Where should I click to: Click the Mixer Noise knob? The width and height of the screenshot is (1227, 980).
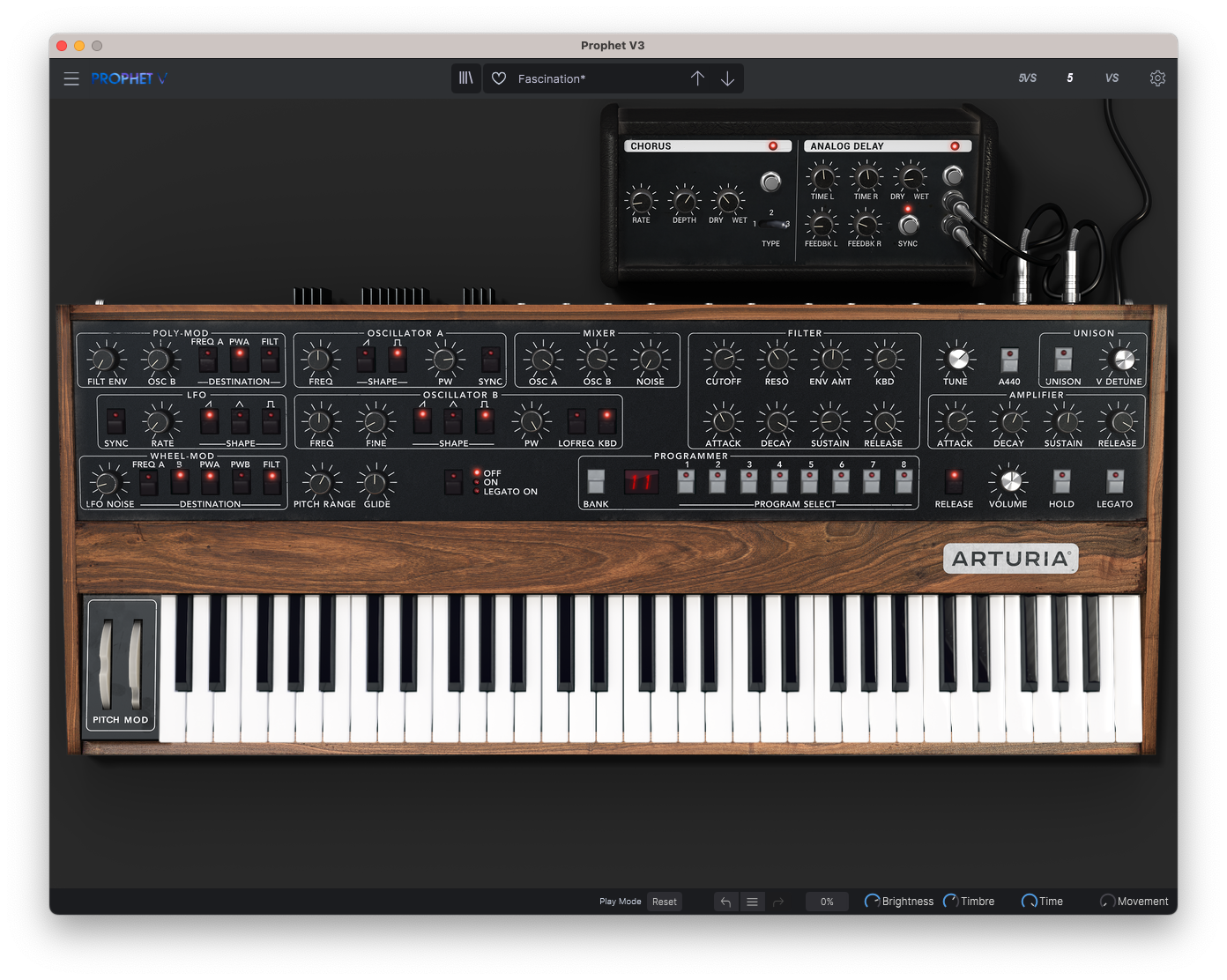pos(650,359)
